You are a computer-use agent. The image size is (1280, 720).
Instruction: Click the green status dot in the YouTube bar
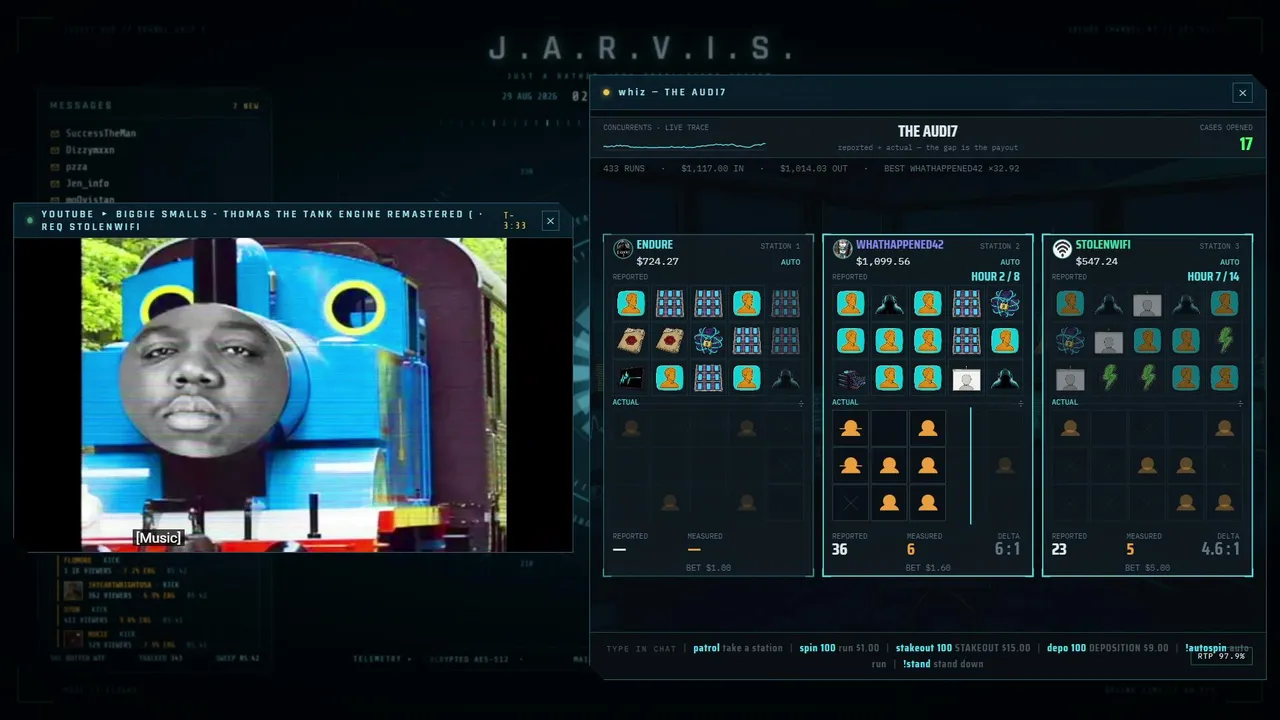tap(30, 220)
